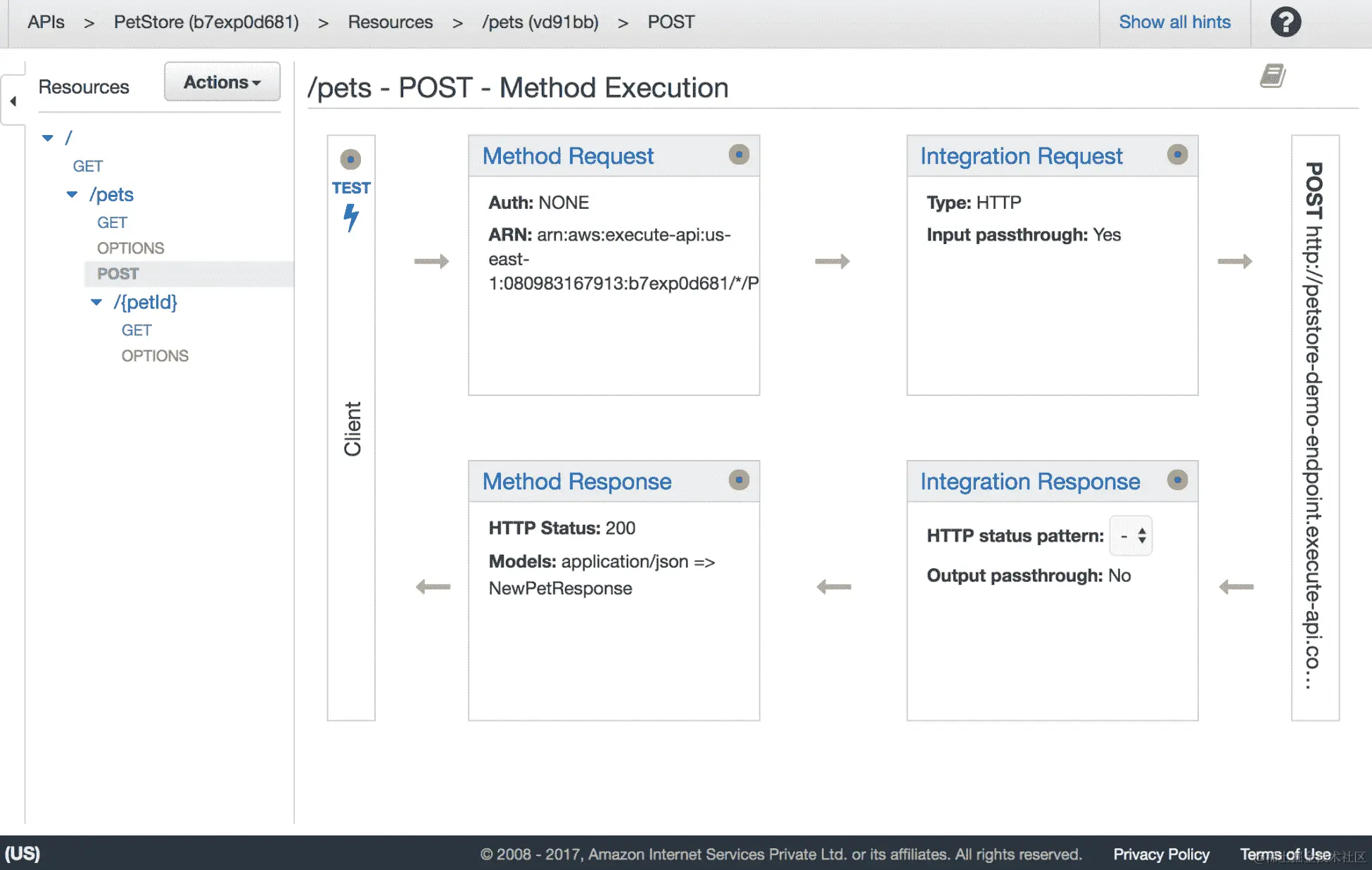
Task: Click the hint dot on Integration Response
Action: (1177, 480)
